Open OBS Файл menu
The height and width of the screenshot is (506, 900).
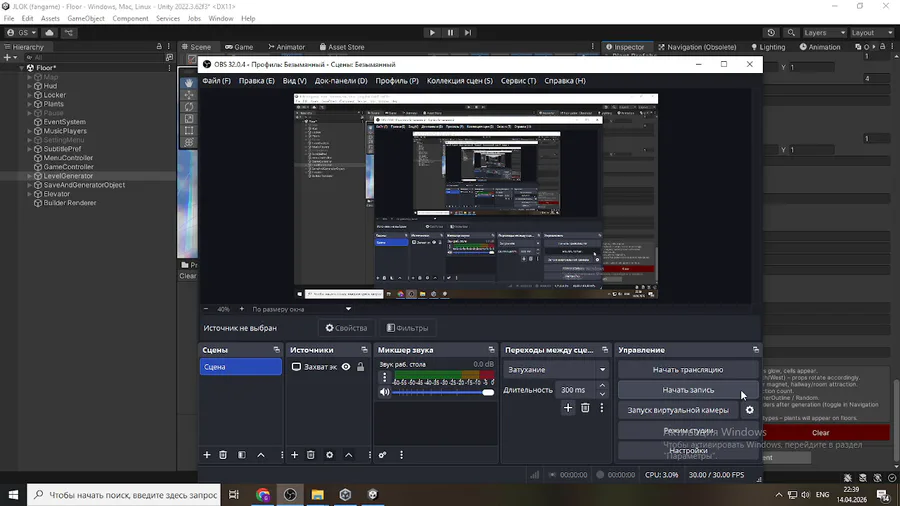[216, 81]
